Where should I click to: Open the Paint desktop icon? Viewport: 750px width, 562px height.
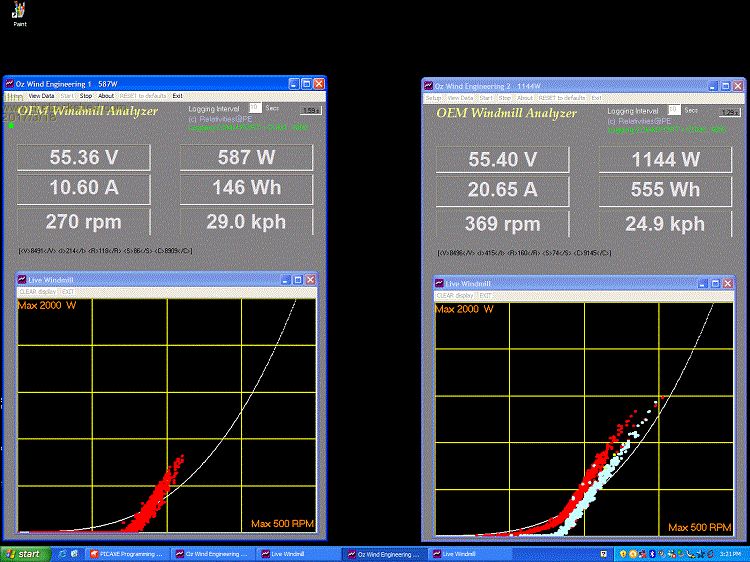(x=19, y=12)
